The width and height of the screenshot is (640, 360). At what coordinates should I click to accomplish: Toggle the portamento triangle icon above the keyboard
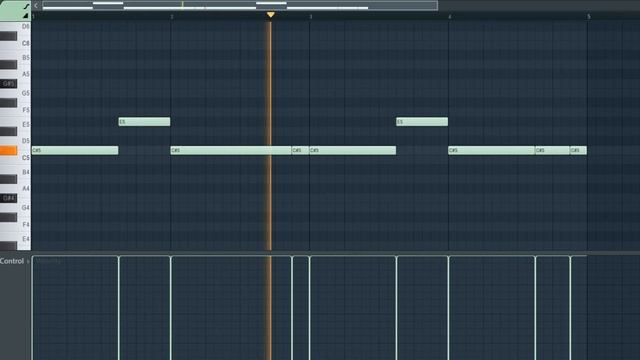(26, 16)
